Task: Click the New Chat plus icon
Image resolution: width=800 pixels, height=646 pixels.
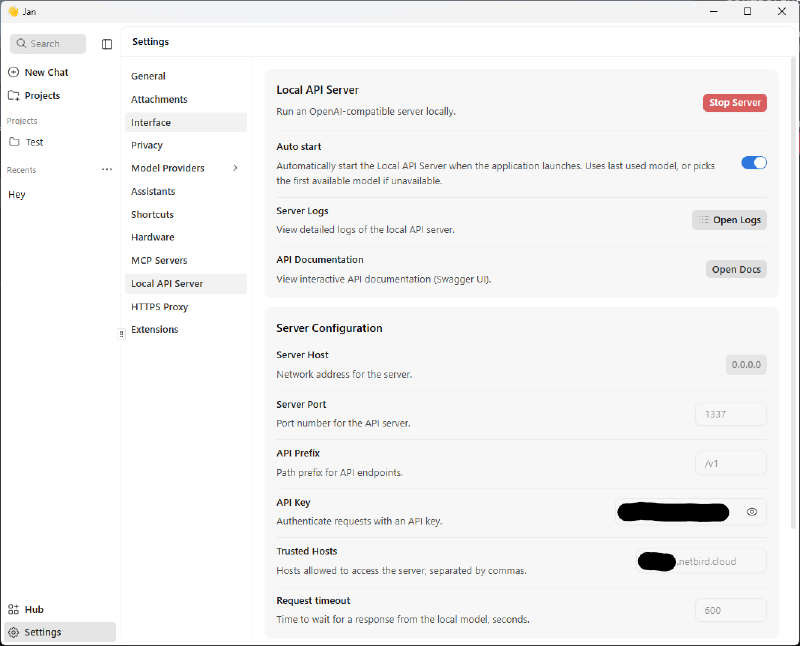Action: (14, 72)
